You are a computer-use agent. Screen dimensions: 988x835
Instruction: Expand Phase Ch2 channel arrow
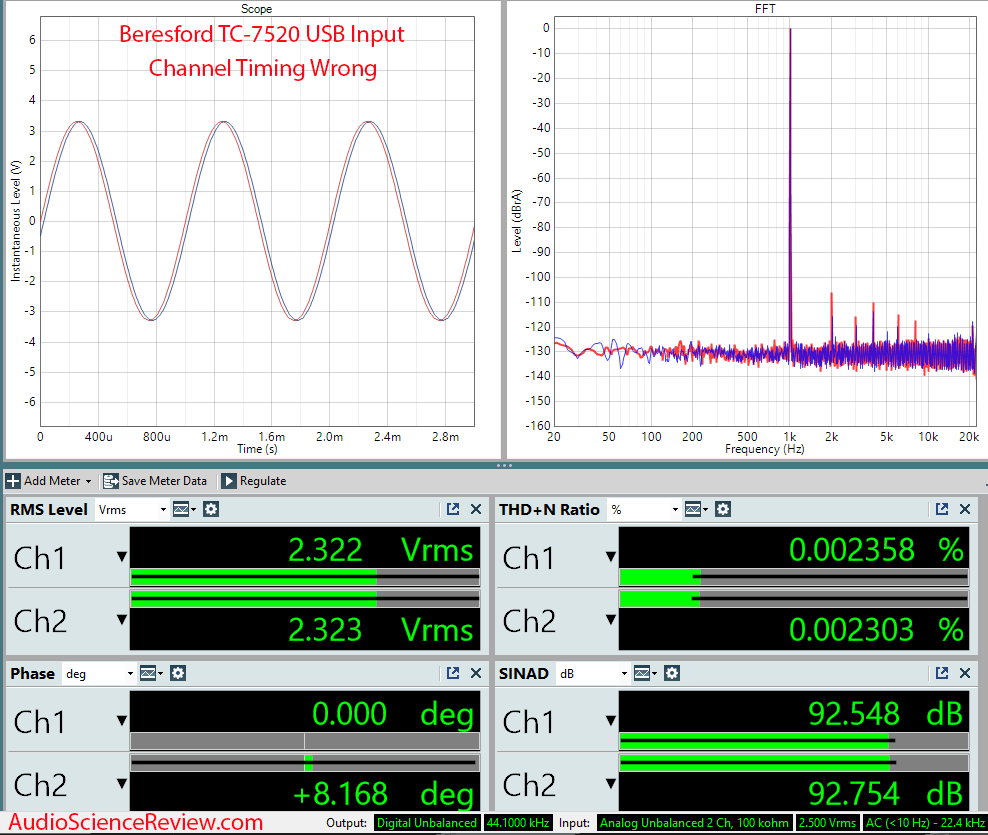[122, 783]
